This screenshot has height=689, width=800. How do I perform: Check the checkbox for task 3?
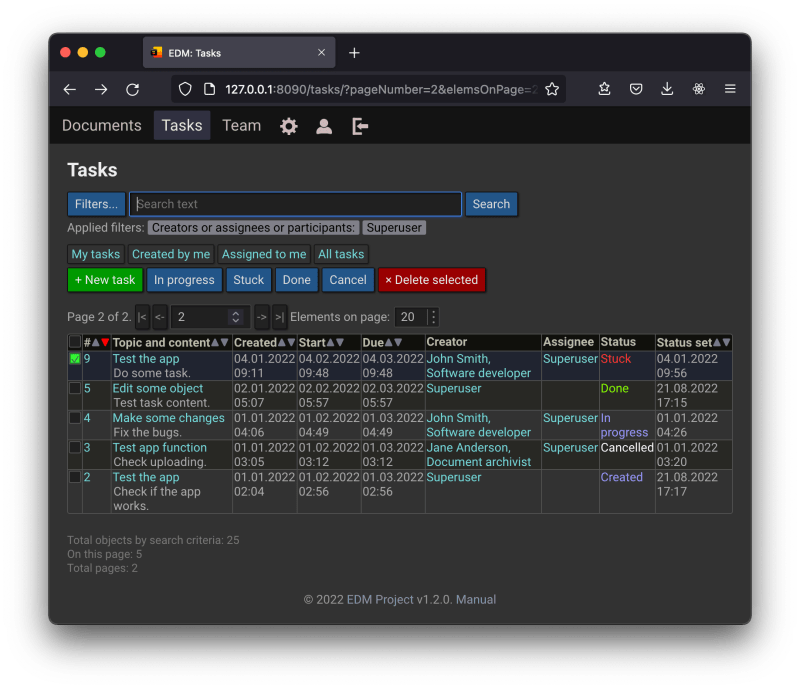[75, 448]
